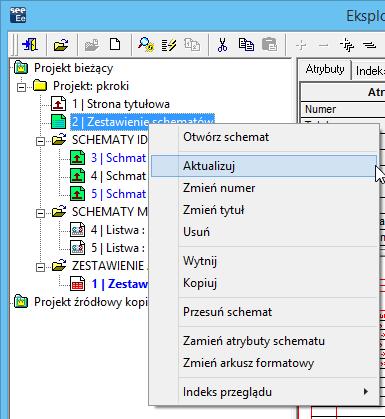Viewport: 385px width, 419px height.
Task: Select Zmień arkusz formatowy entry
Action: tap(264, 363)
